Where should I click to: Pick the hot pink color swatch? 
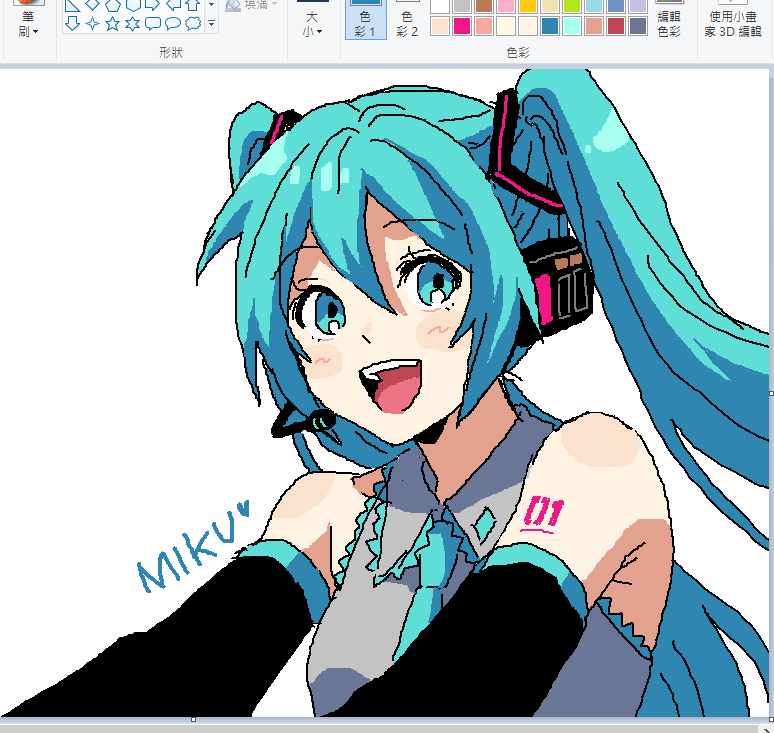462,26
